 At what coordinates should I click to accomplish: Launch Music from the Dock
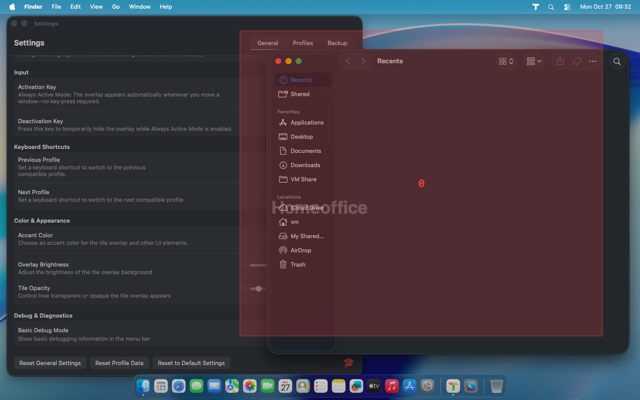[x=392, y=386]
